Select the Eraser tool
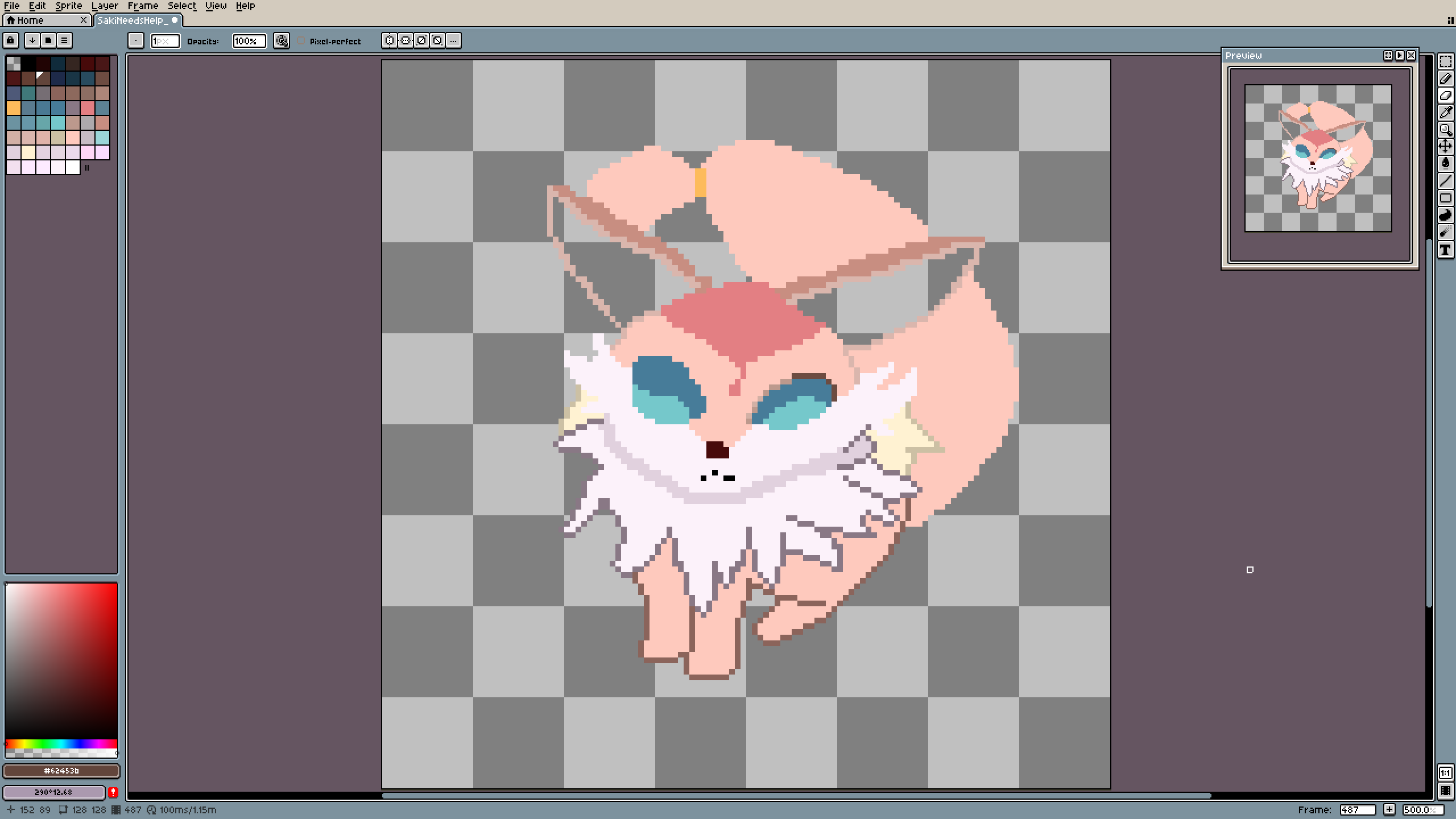The width and height of the screenshot is (1456, 819). pos(1445,96)
